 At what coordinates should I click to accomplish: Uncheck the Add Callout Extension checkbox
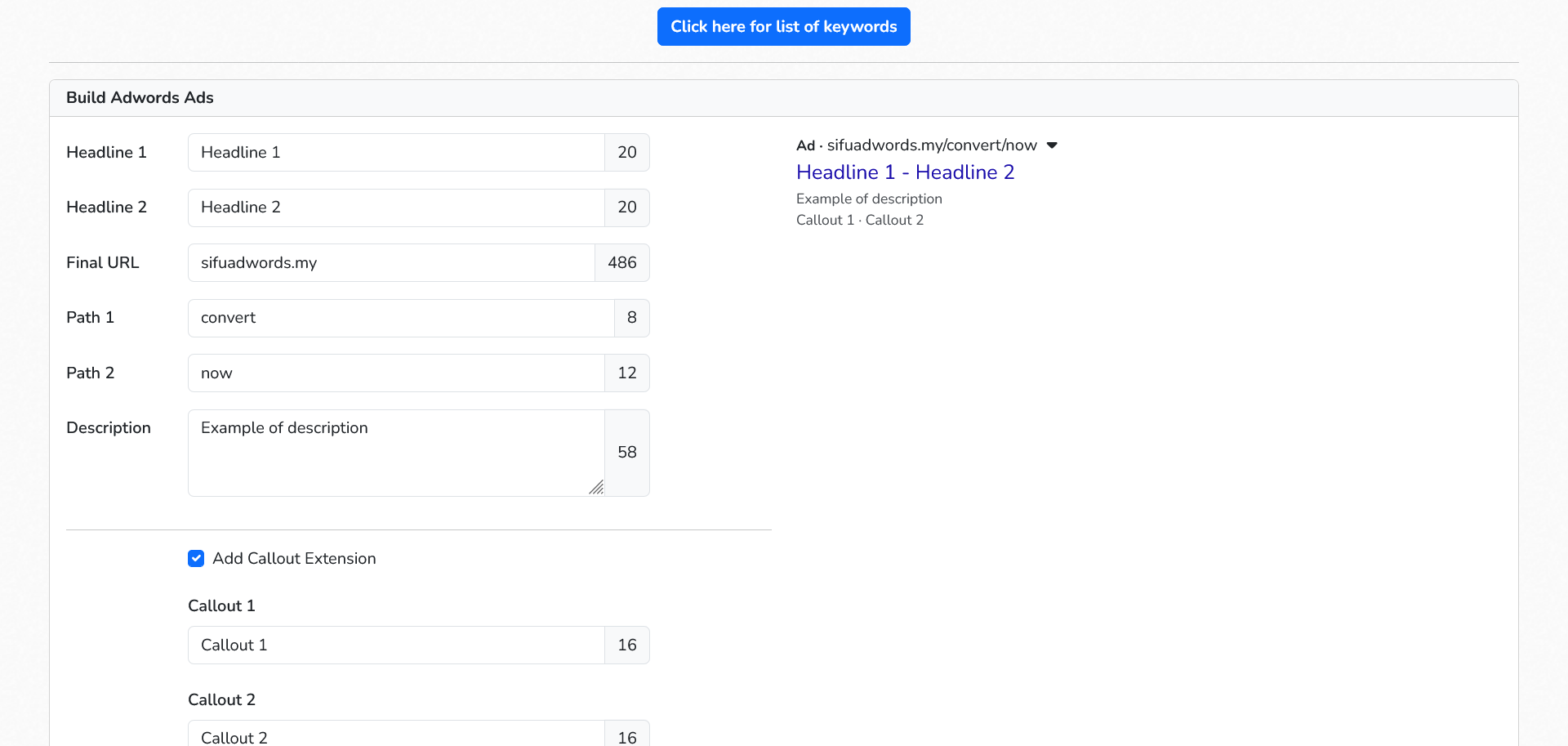pos(196,558)
